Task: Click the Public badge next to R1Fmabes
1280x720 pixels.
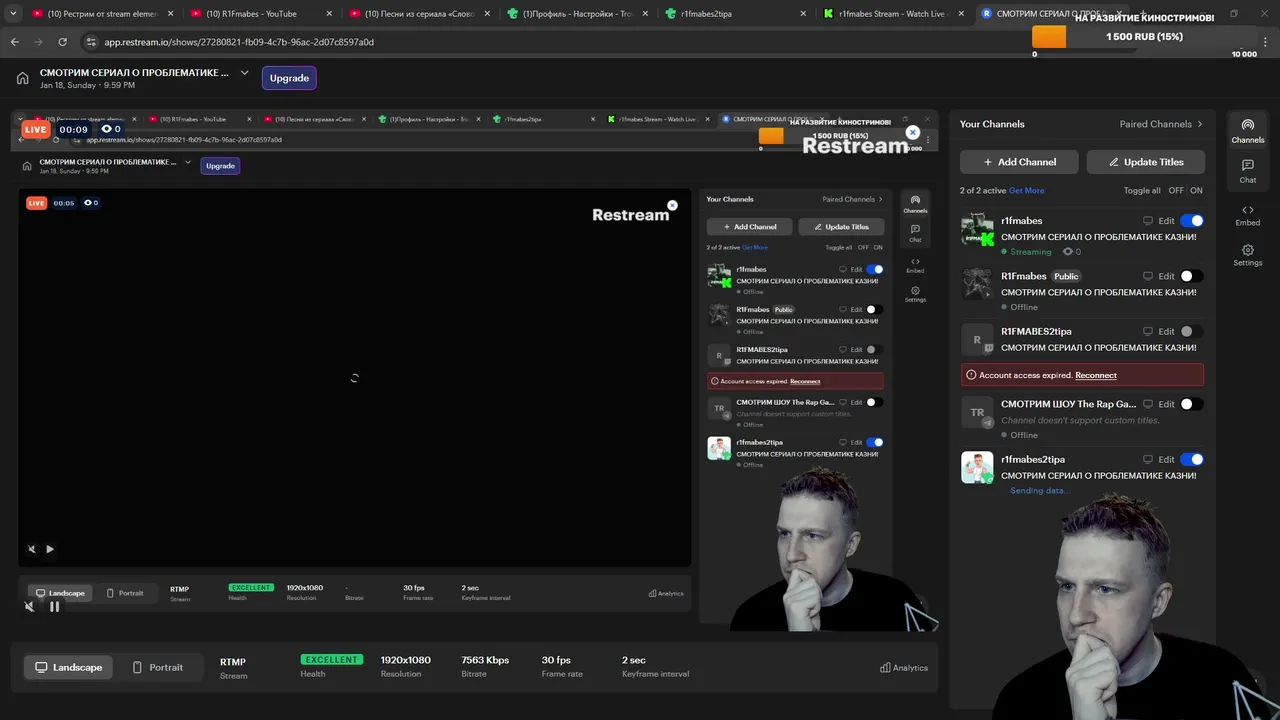Action: tap(1066, 276)
